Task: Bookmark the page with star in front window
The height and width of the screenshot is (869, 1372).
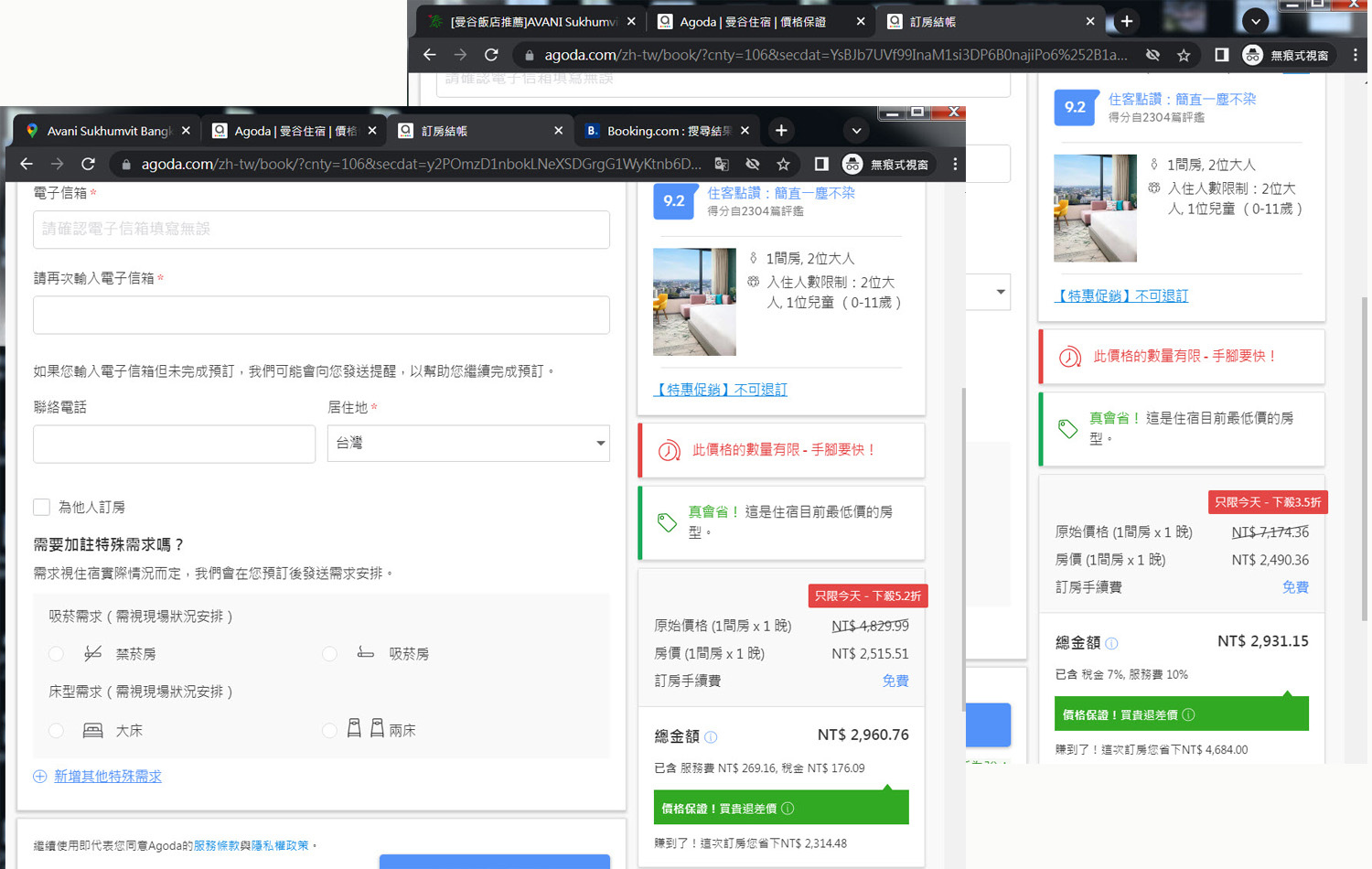Action: tap(783, 164)
